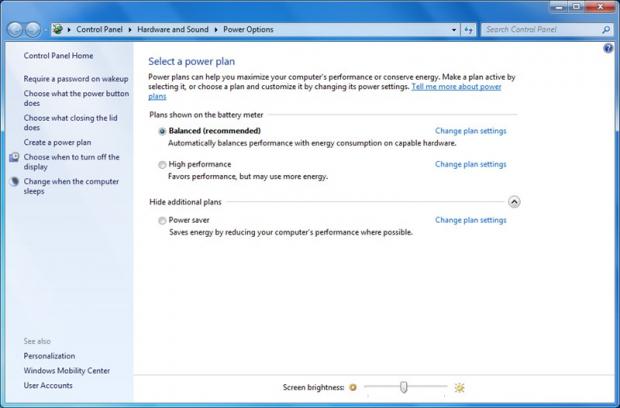Click the dim sun icon left of slider
This screenshot has width=620, height=408.
(x=353, y=387)
